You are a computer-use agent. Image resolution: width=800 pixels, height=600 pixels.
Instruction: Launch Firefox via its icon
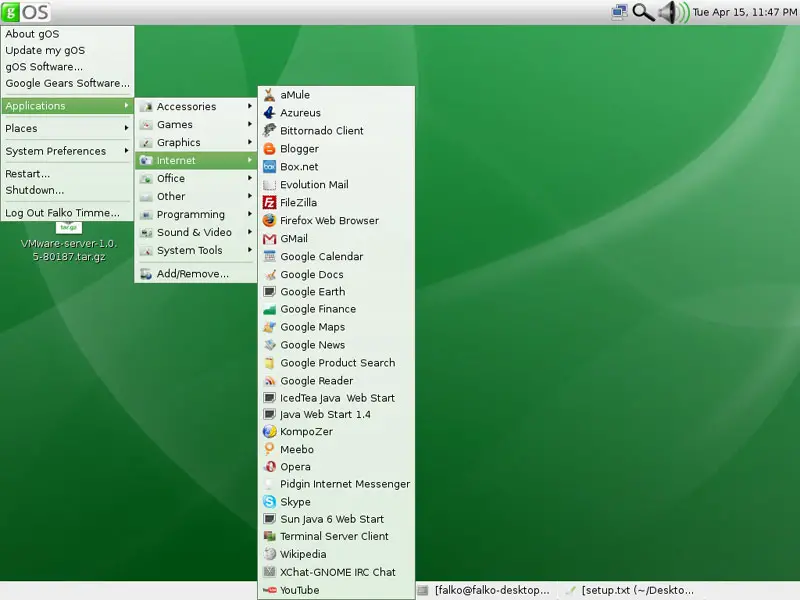pyautogui.click(x=269, y=220)
